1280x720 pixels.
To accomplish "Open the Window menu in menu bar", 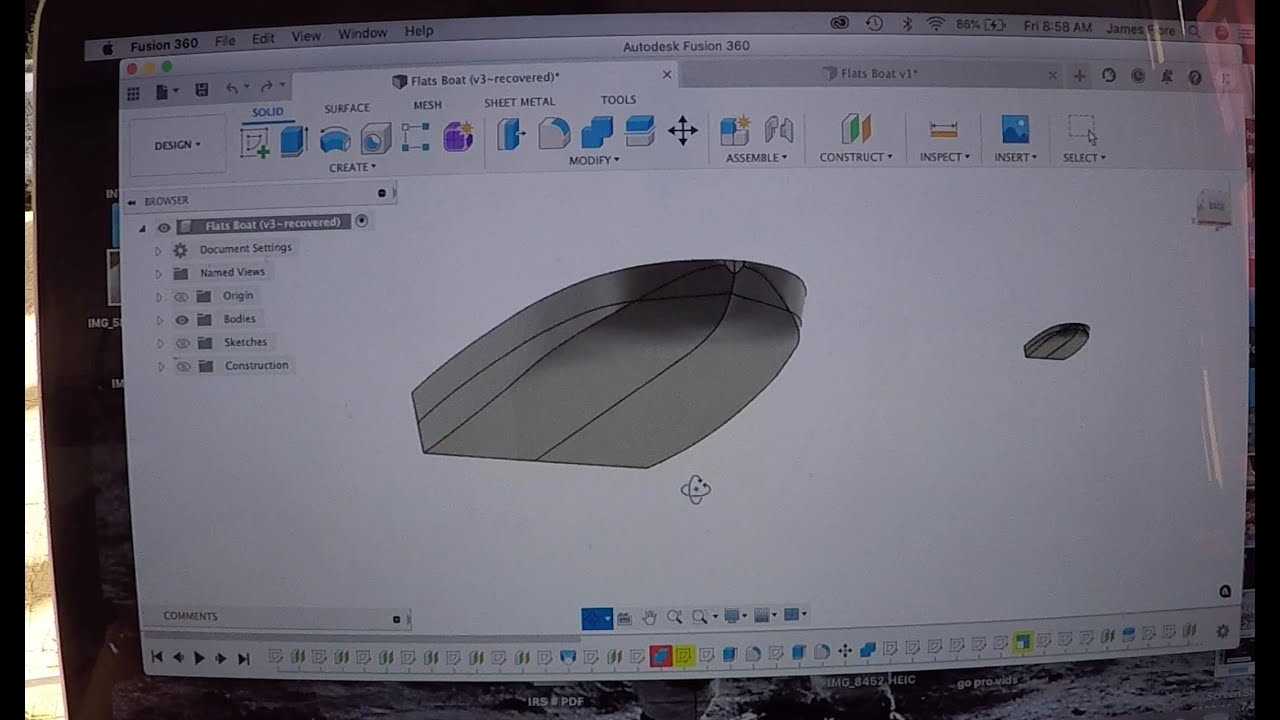I will [x=362, y=33].
